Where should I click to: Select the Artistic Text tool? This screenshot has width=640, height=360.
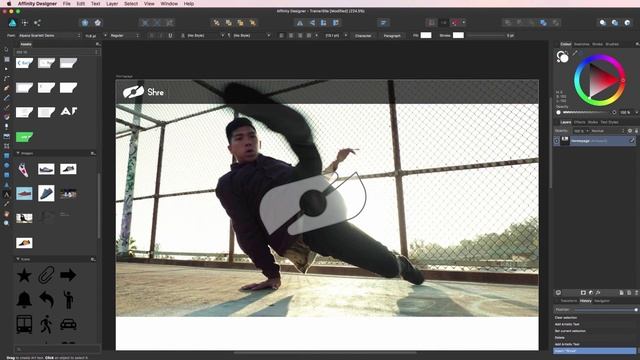(x=6, y=194)
